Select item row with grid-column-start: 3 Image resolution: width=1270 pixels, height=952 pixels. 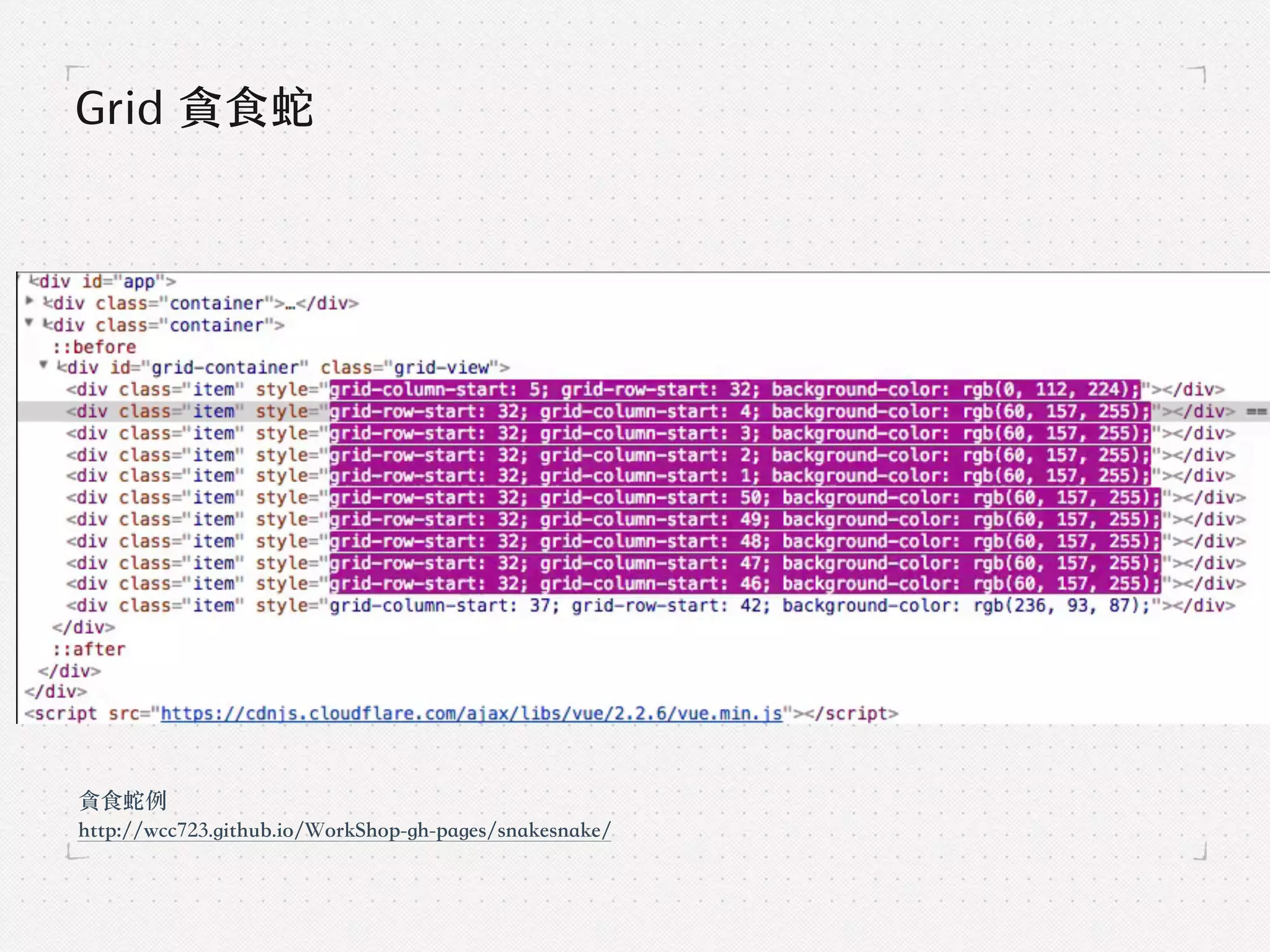(651, 433)
